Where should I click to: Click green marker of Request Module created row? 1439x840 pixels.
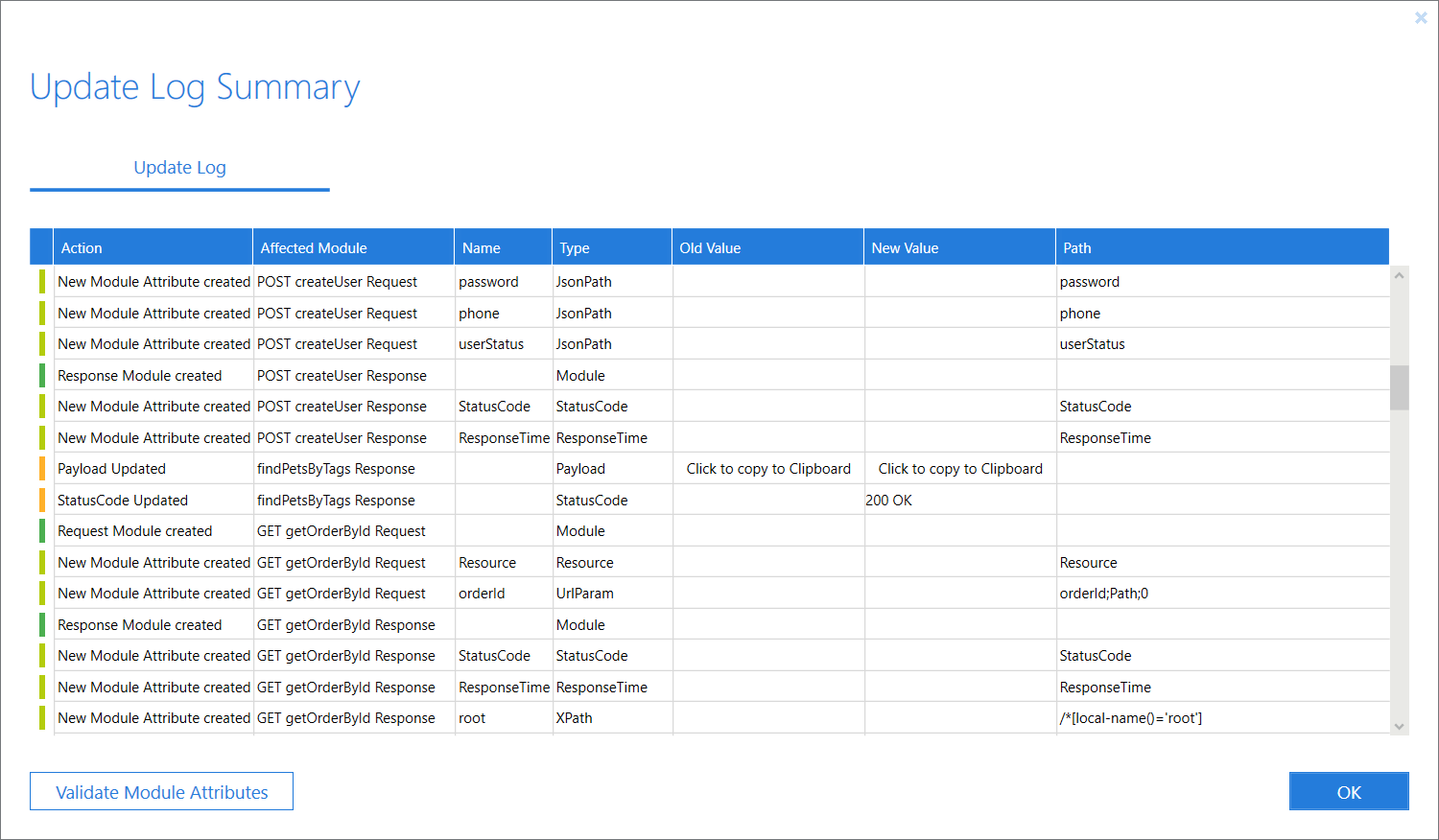click(x=42, y=531)
